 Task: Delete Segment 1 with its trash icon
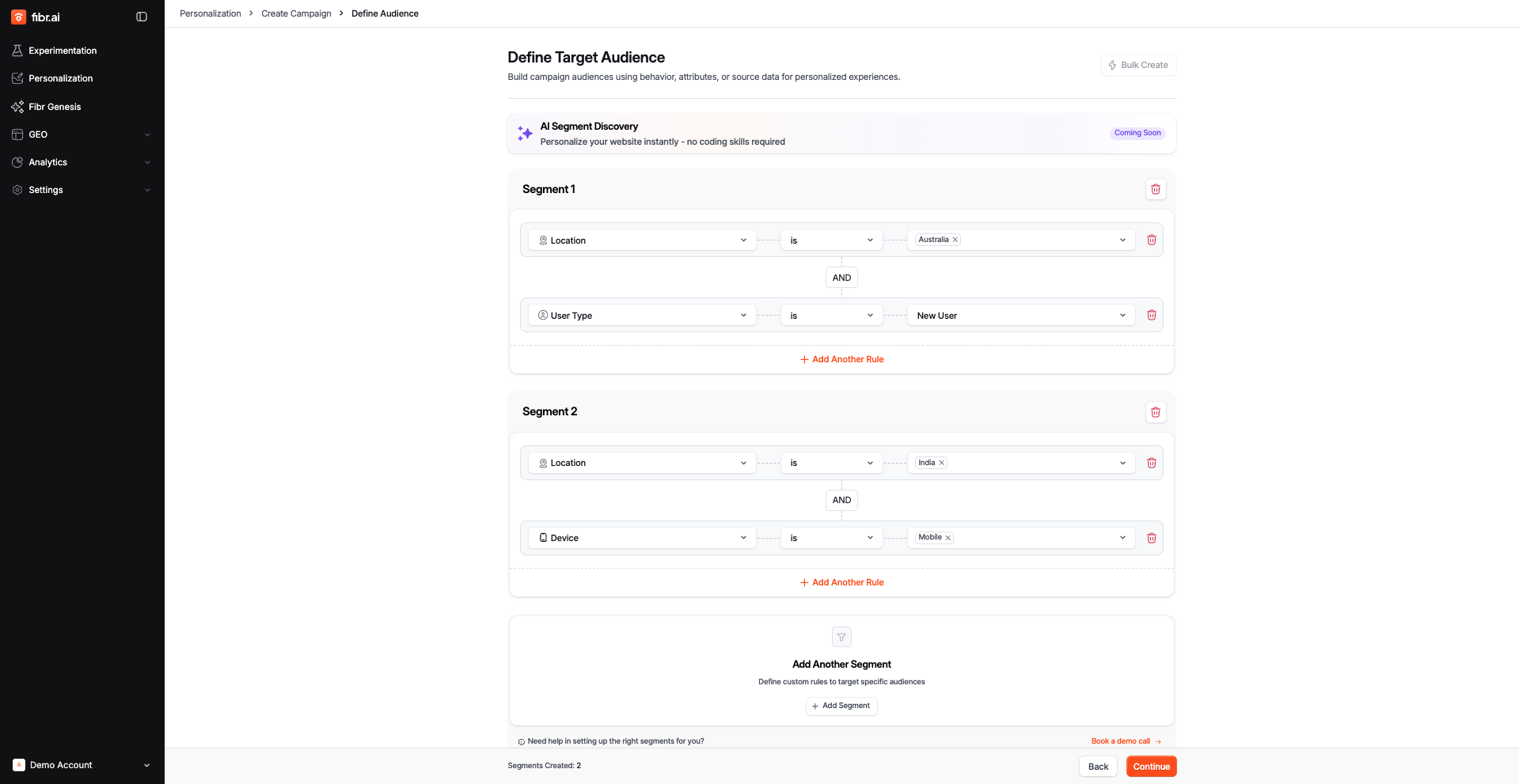[1155, 189]
